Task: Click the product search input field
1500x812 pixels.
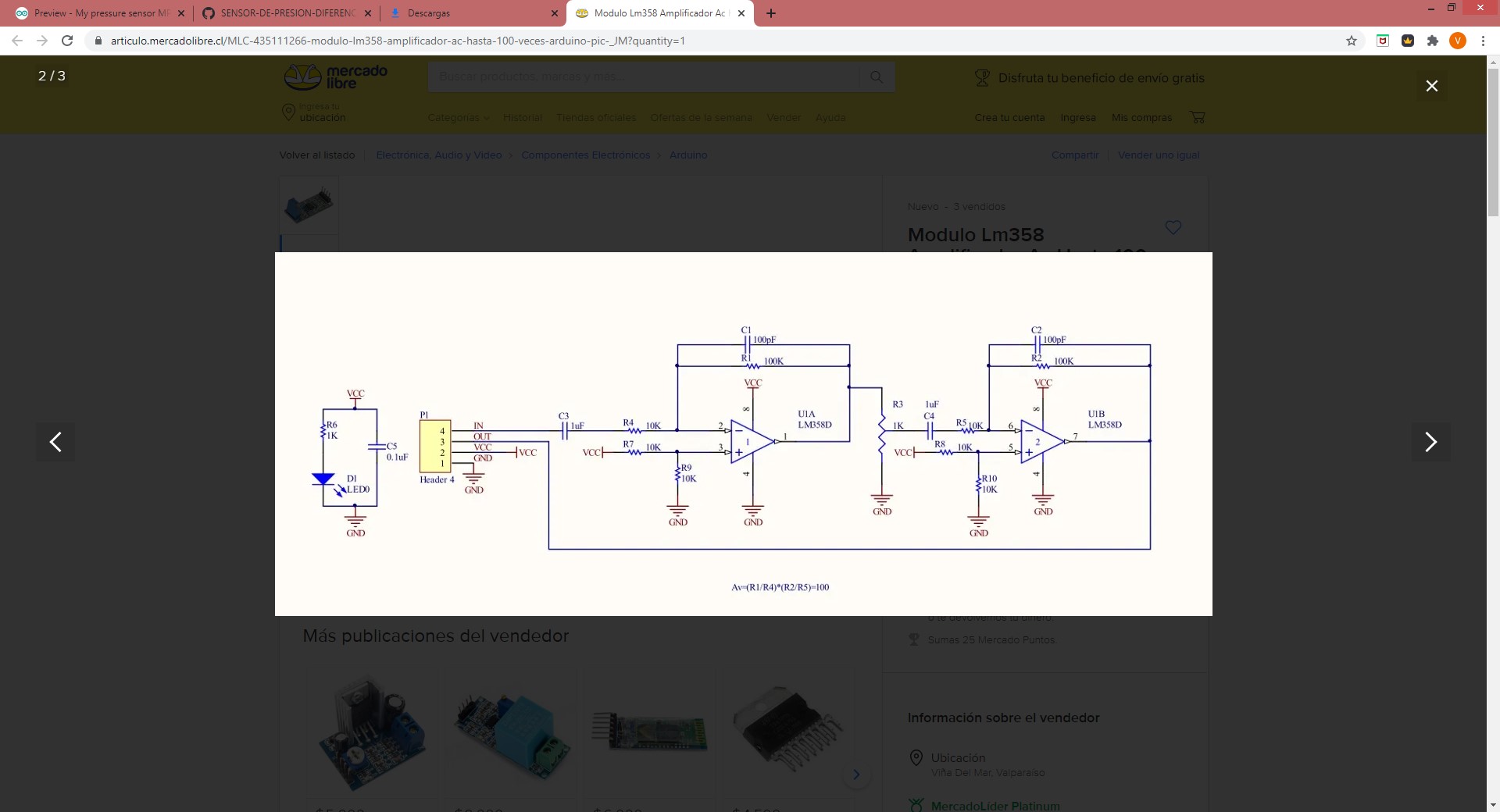Action: point(648,77)
